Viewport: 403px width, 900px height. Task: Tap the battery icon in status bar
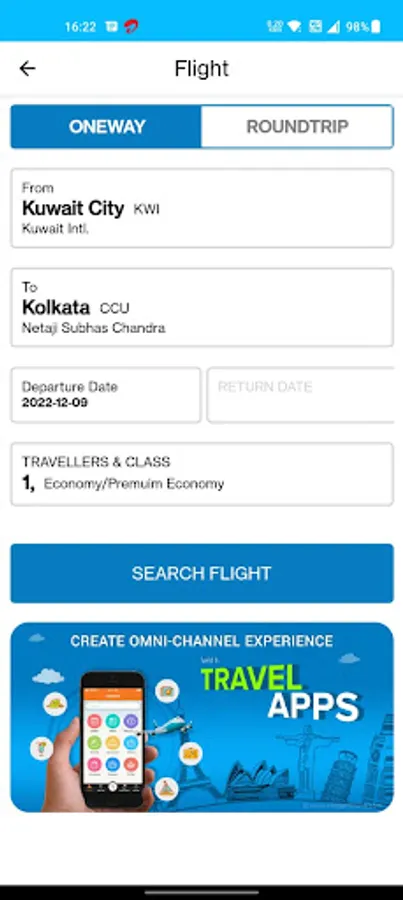coord(376,26)
